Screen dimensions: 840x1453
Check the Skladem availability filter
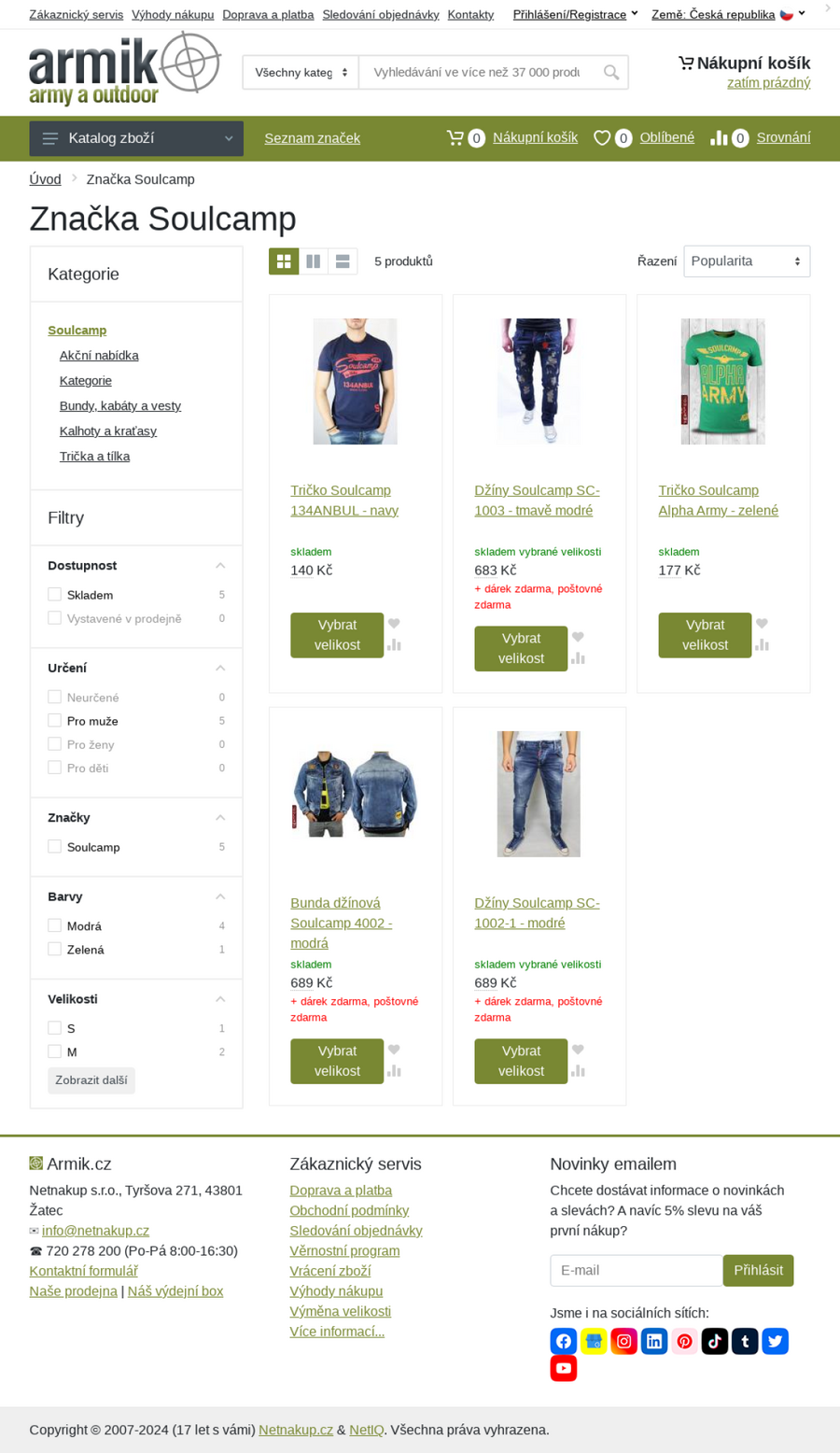[54, 595]
